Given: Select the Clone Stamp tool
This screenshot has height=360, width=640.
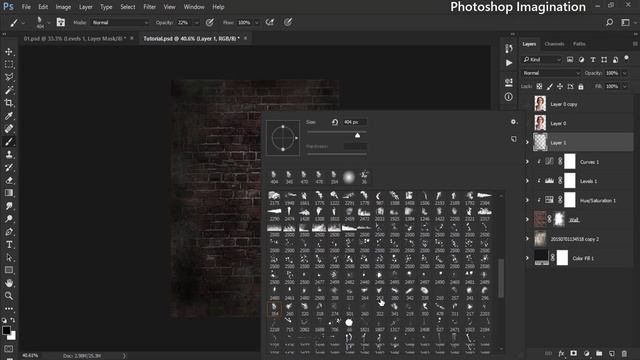Looking at the screenshot, I should pos(9,154).
